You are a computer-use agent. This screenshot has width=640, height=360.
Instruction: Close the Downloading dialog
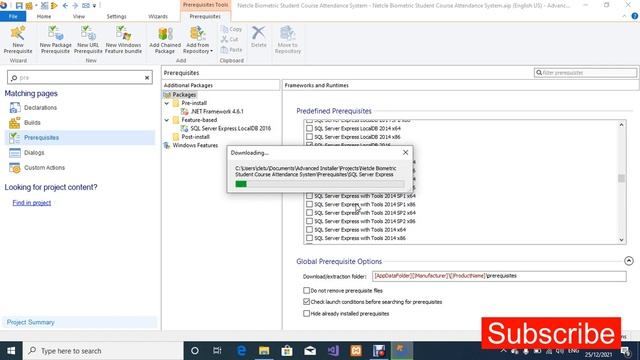(405, 152)
